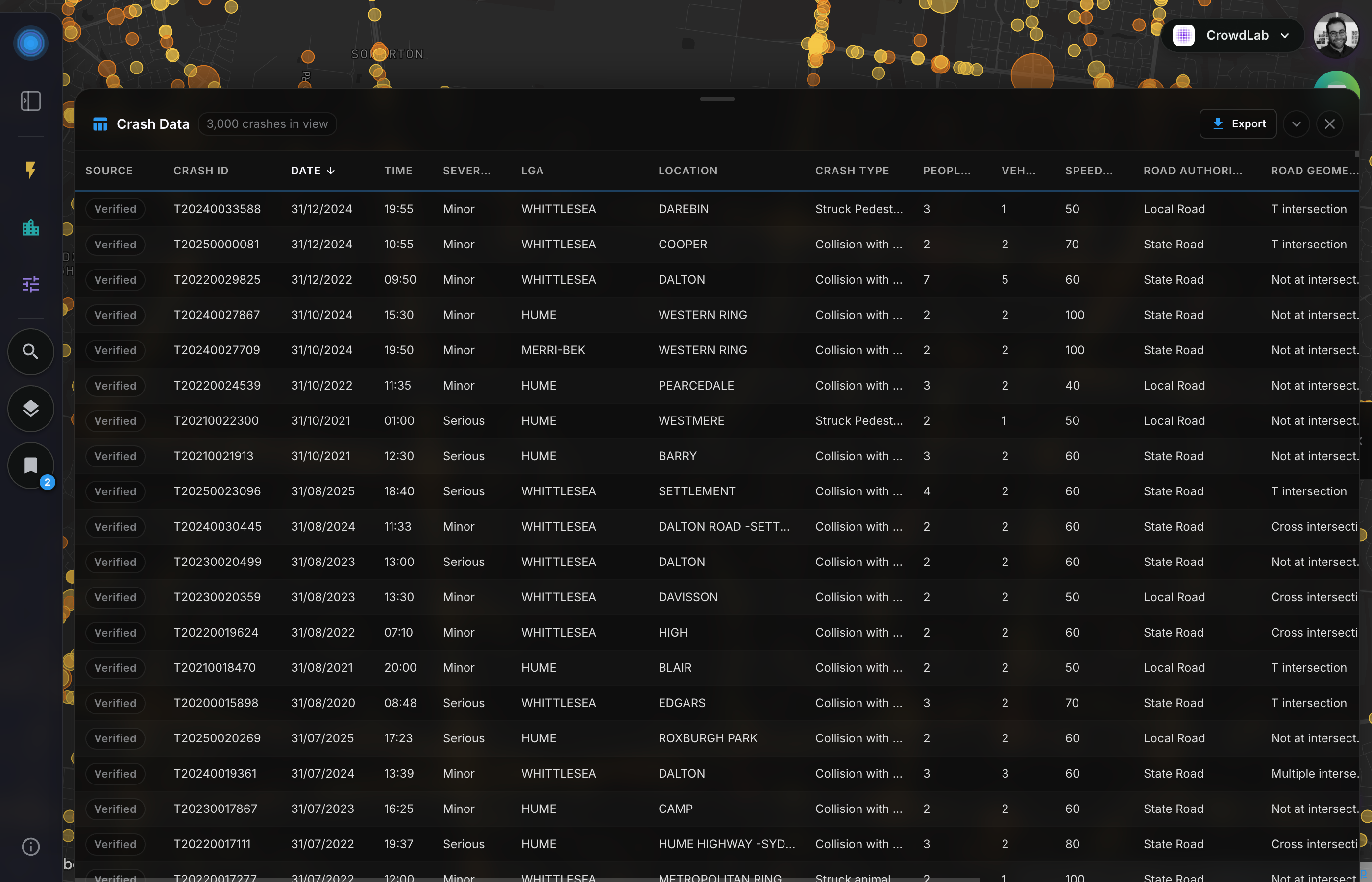Select crash ID T20210021913
The width and height of the screenshot is (1372, 882).
tap(214, 456)
